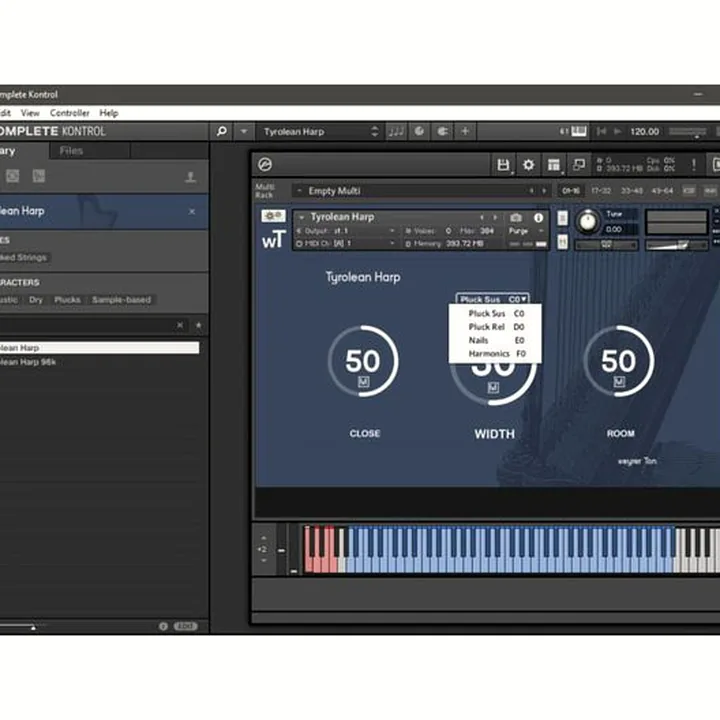
Task: Click the EDIT button below the results
Action: tap(186, 626)
